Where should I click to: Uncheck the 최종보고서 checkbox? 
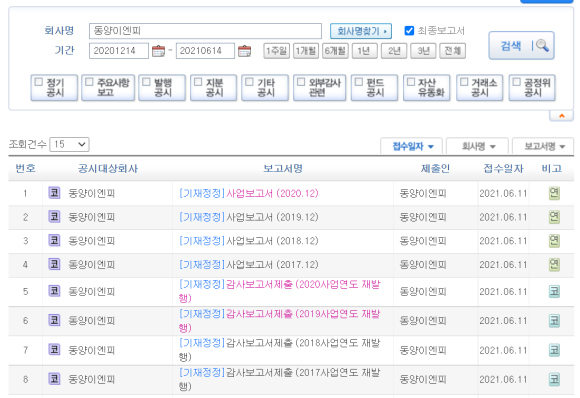coord(409,31)
